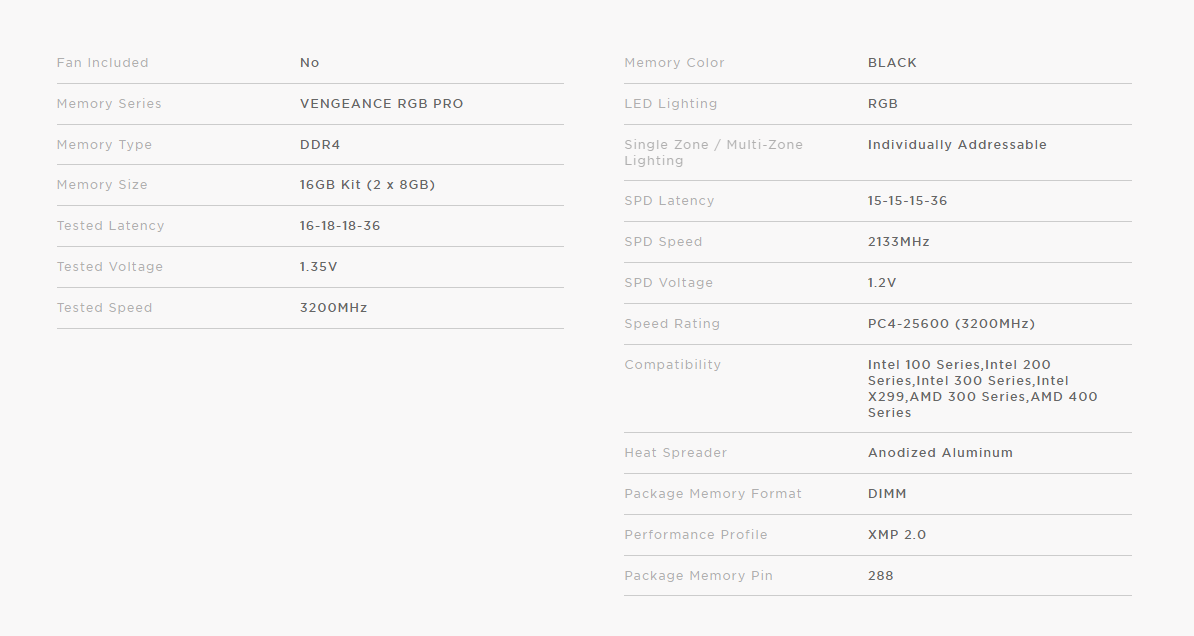Select the 16GB Kit (2 x 8GB) text
Viewport: 1194px width, 636px height.
[367, 185]
